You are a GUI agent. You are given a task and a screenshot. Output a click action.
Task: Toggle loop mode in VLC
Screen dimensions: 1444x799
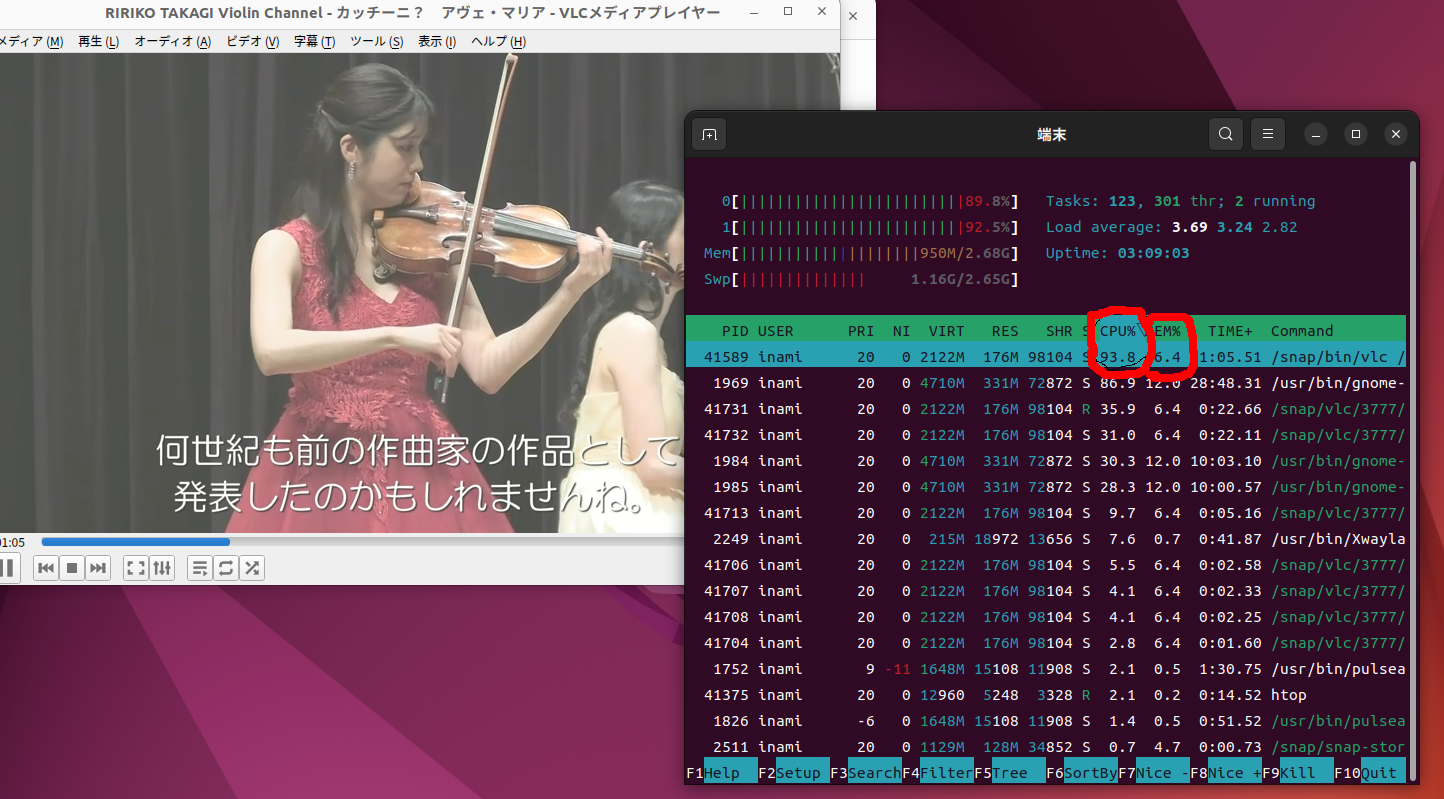tap(226, 568)
